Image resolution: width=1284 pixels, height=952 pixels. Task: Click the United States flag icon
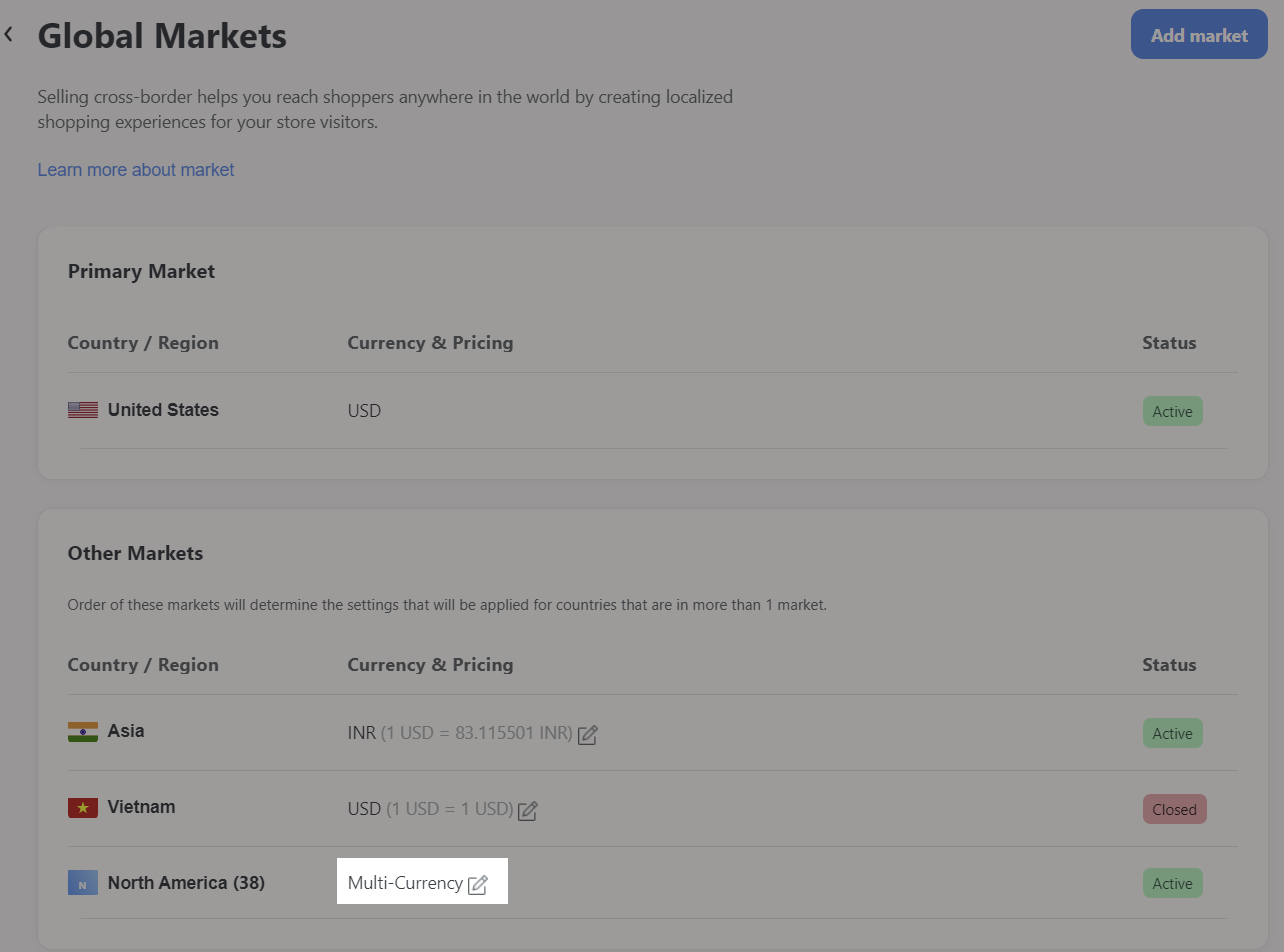tap(83, 410)
